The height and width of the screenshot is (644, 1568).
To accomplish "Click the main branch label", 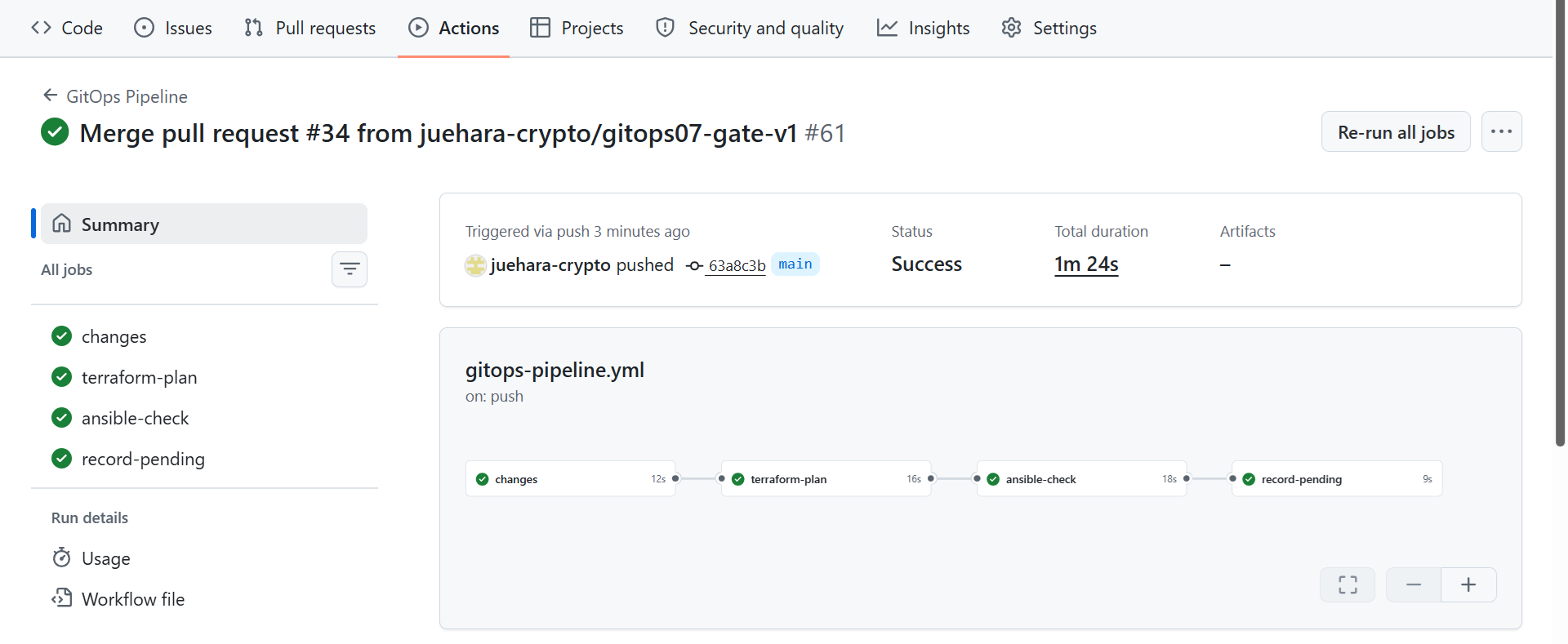I will coord(795,264).
